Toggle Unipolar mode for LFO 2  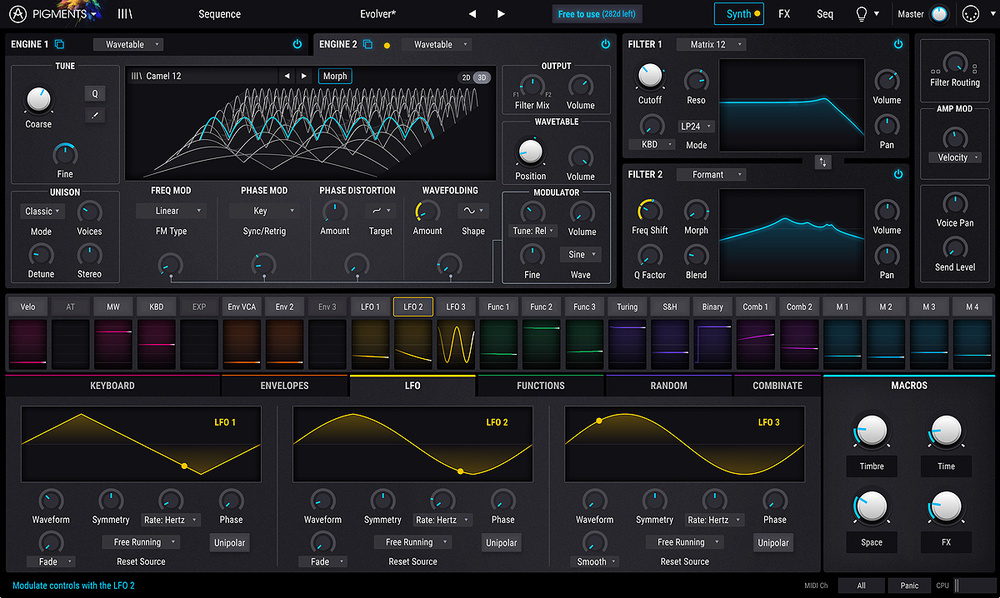coord(501,542)
